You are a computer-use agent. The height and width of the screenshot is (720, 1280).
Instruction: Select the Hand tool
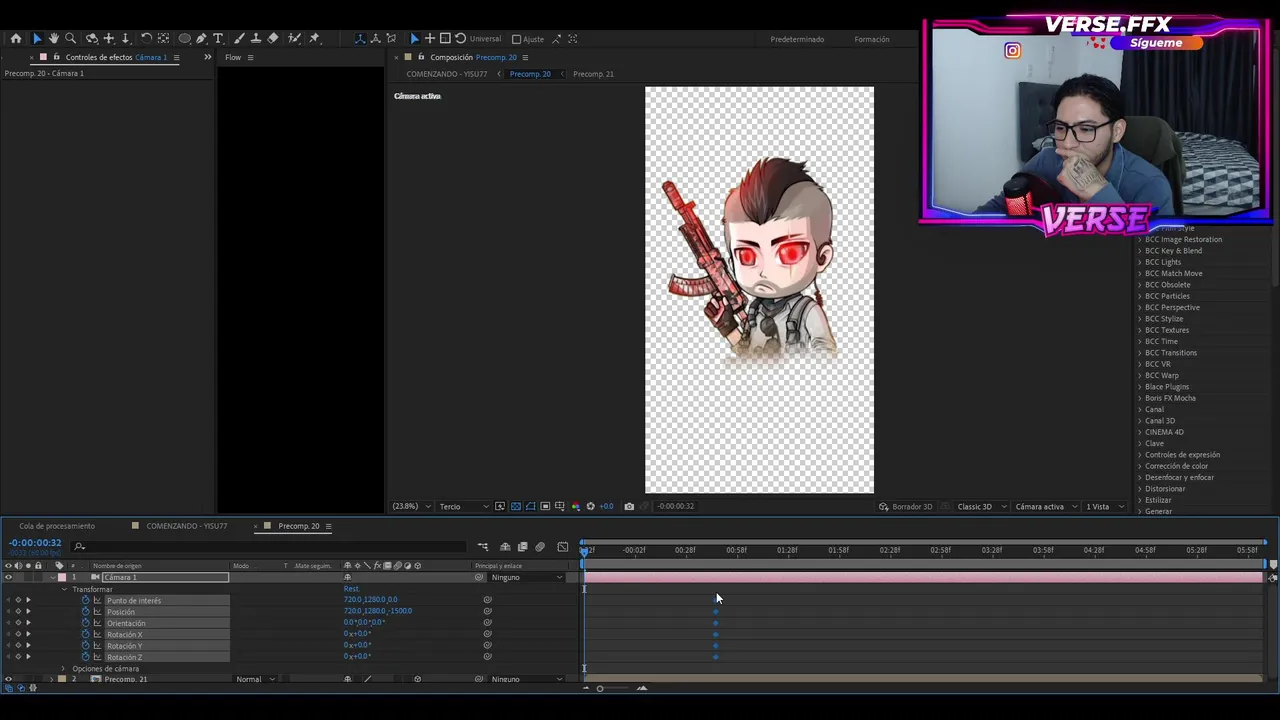[x=54, y=39]
